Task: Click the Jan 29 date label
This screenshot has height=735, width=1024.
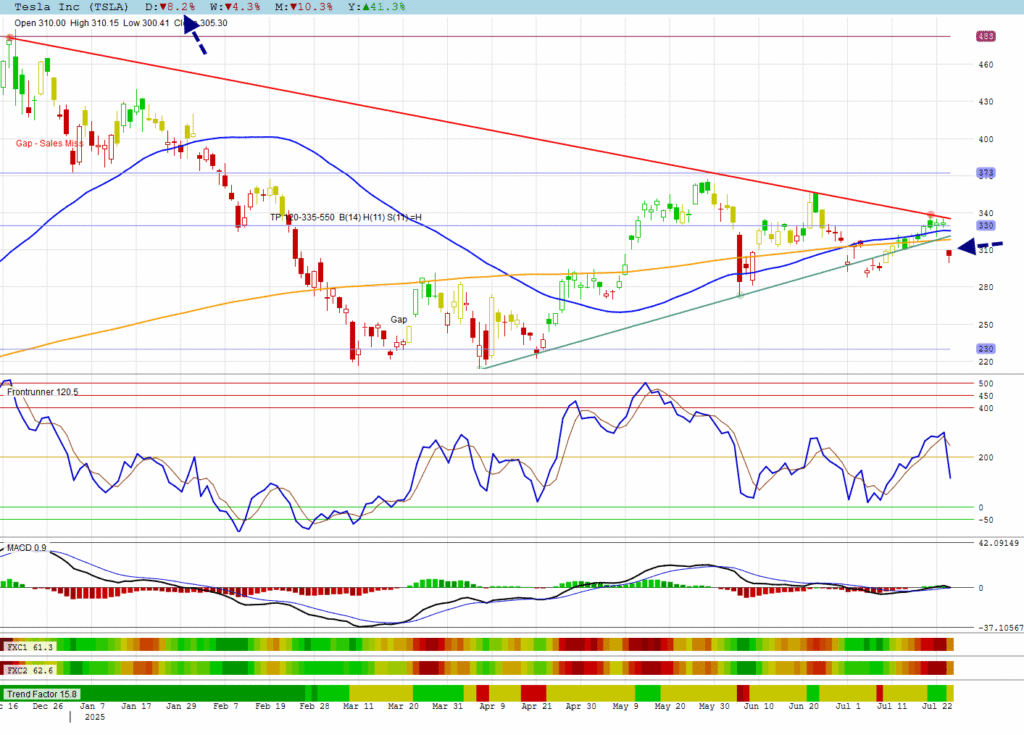Action: [181, 706]
